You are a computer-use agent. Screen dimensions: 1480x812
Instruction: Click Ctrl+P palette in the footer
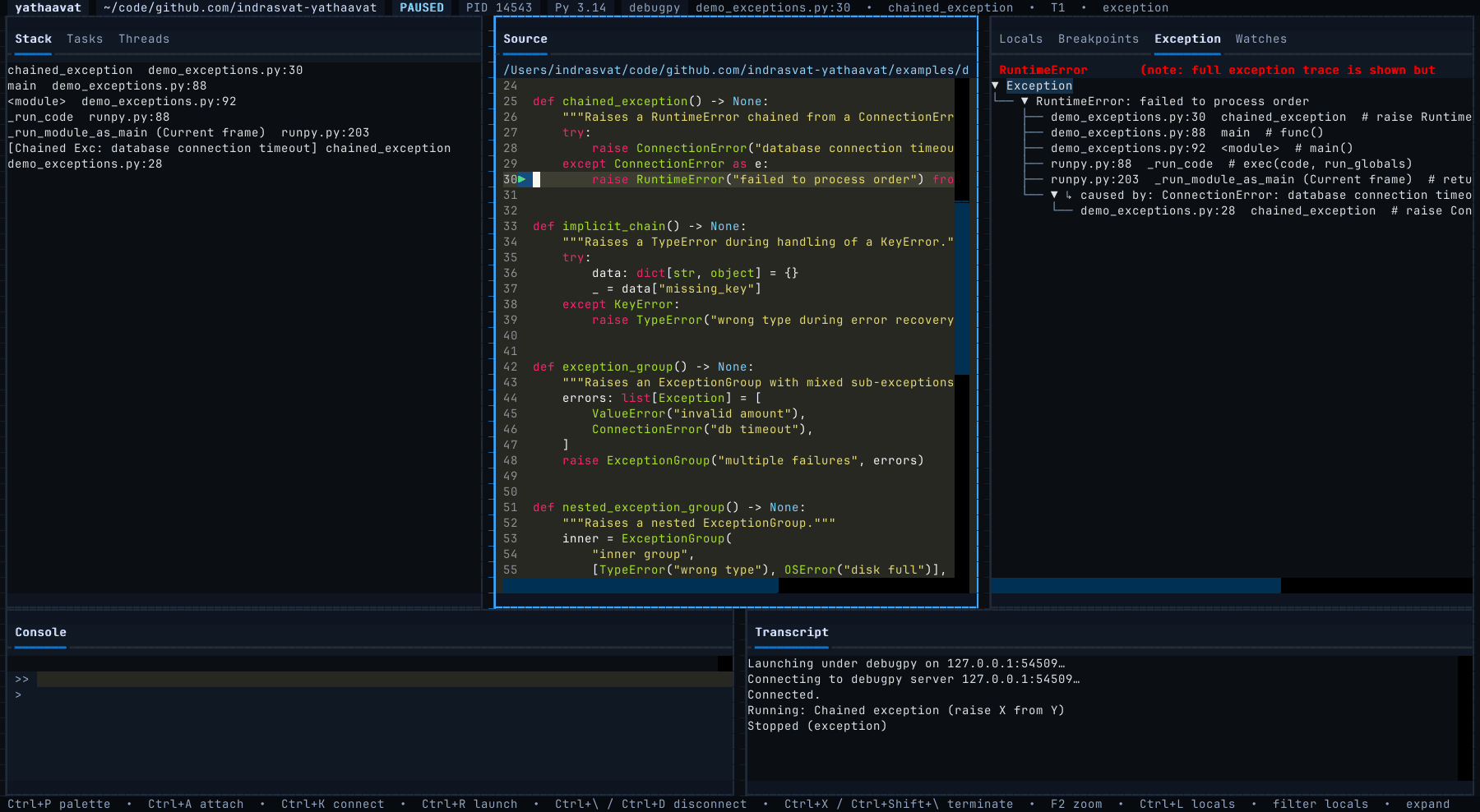[x=58, y=804]
